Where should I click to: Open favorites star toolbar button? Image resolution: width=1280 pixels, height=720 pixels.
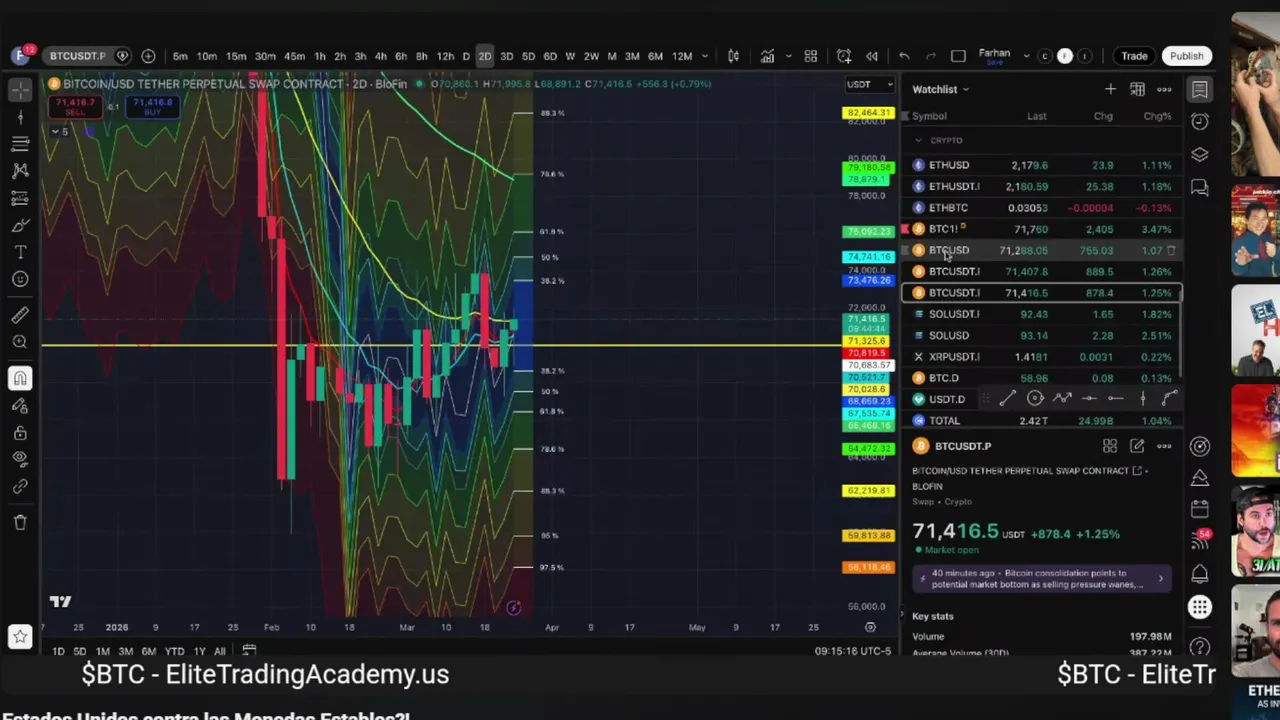[x=20, y=636]
